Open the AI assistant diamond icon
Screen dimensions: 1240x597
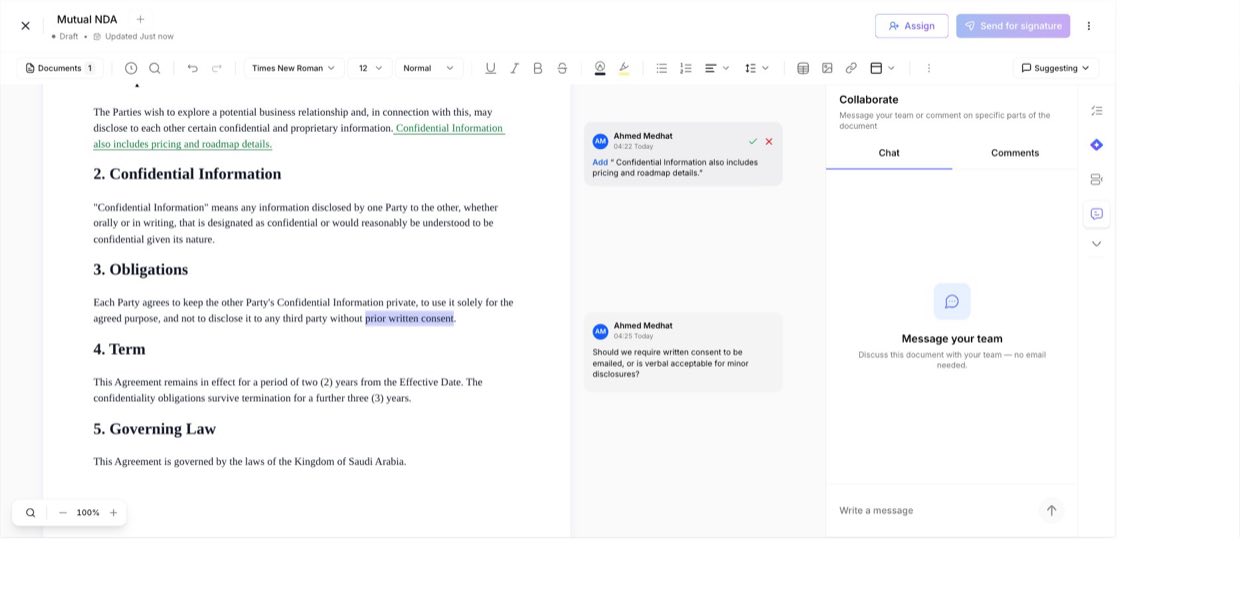(x=1097, y=145)
